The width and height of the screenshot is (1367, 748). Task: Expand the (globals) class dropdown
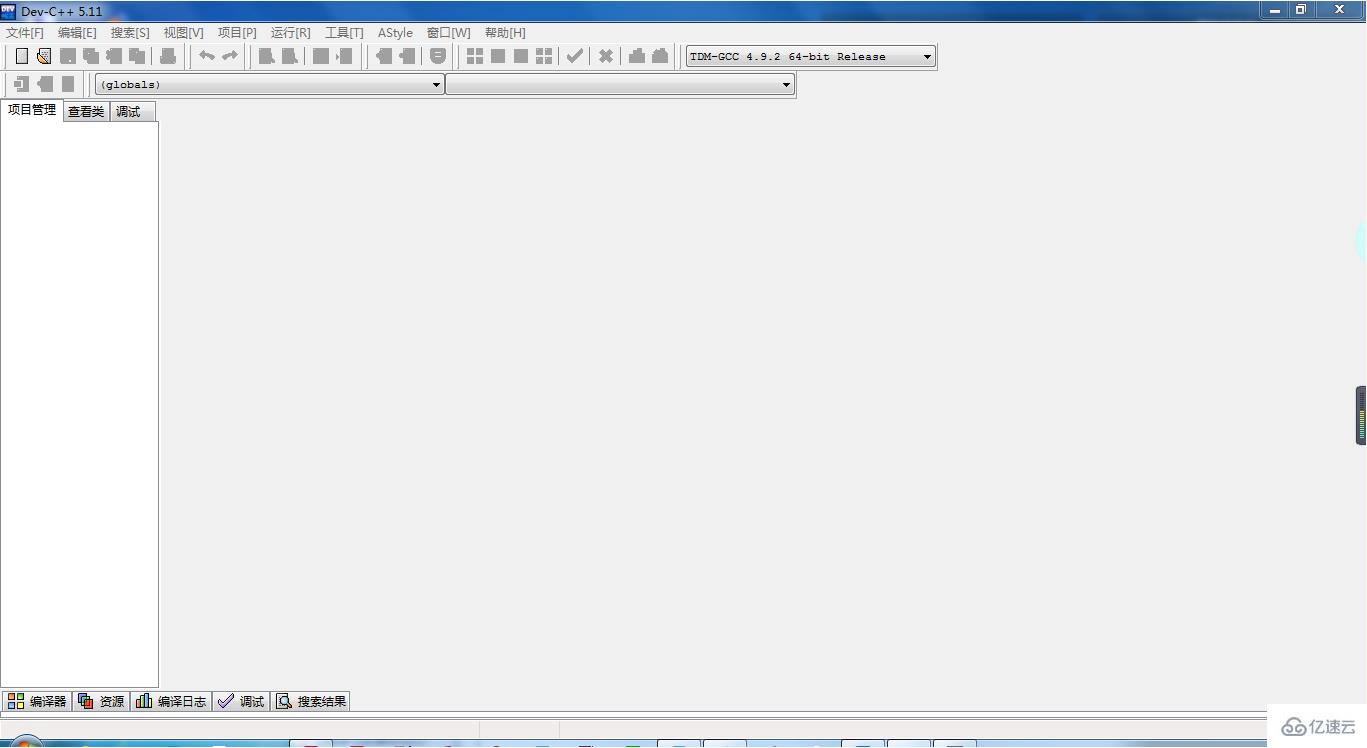coord(269,84)
